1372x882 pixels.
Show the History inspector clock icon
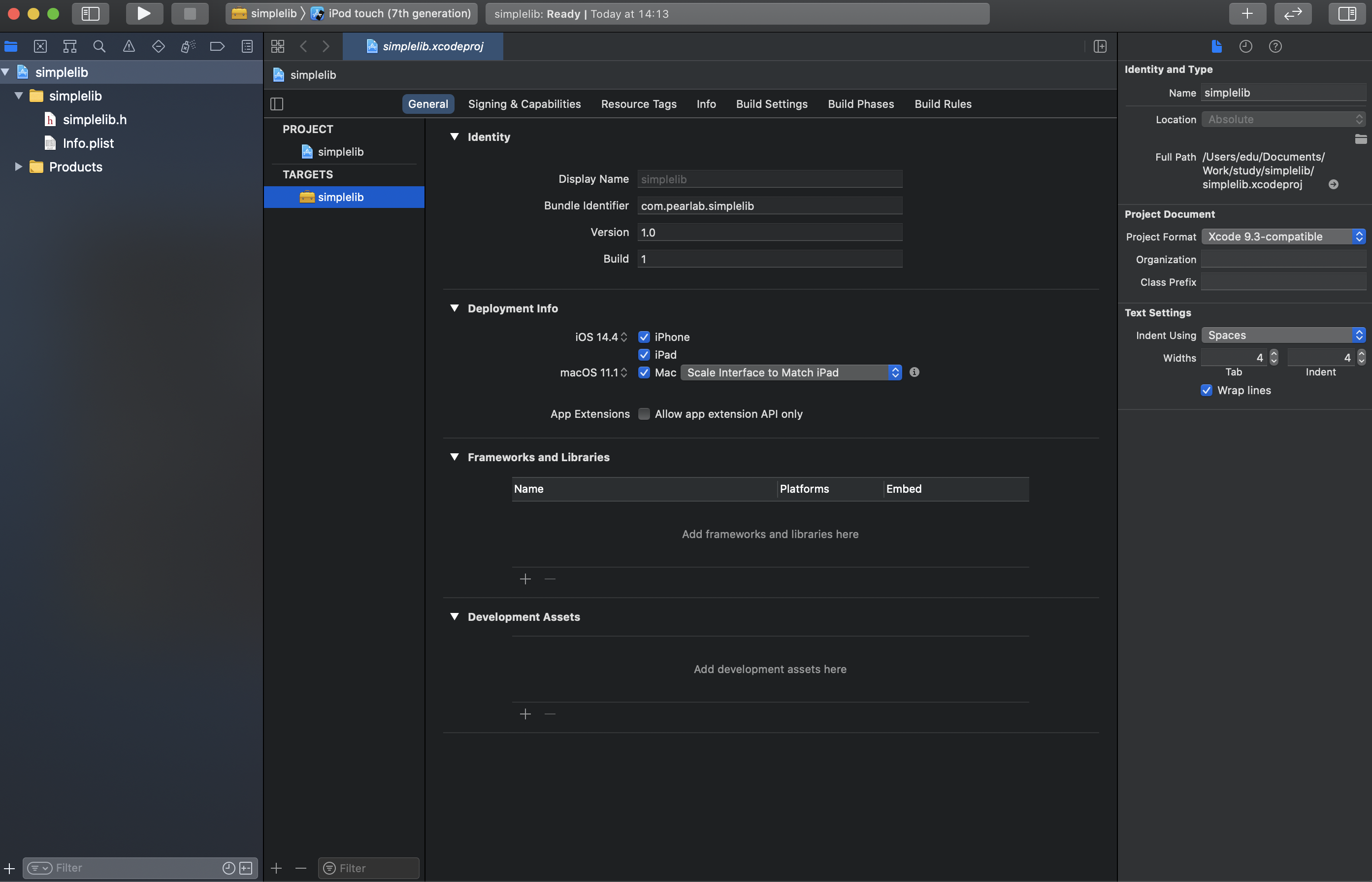[1245, 46]
